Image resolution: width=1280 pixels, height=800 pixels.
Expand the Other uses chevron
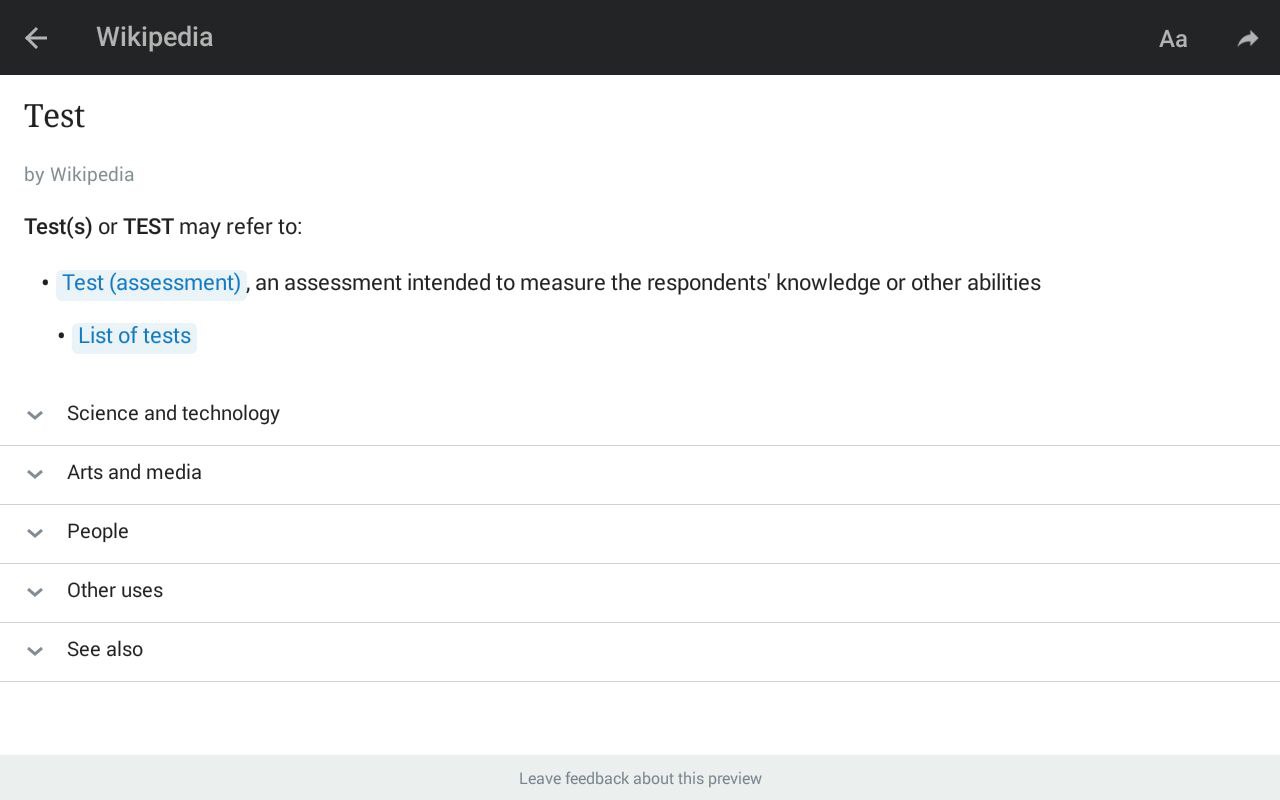tap(35, 591)
